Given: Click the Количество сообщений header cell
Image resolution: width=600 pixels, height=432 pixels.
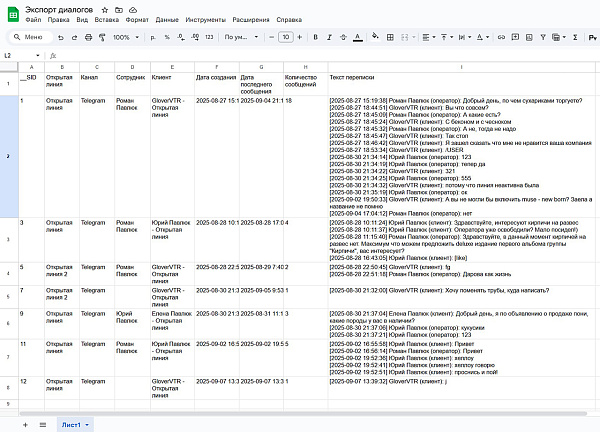Looking at the screenshot, I should point(305,84).
